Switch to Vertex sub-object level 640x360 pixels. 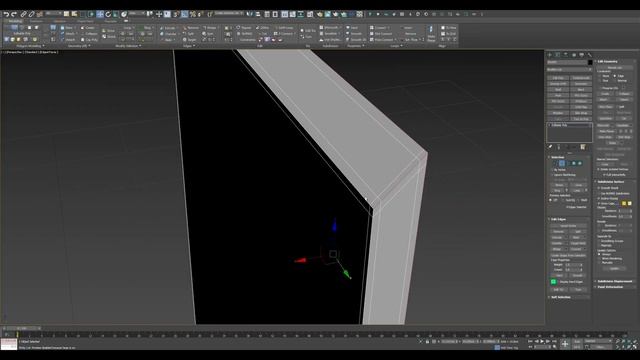(556, 163)
